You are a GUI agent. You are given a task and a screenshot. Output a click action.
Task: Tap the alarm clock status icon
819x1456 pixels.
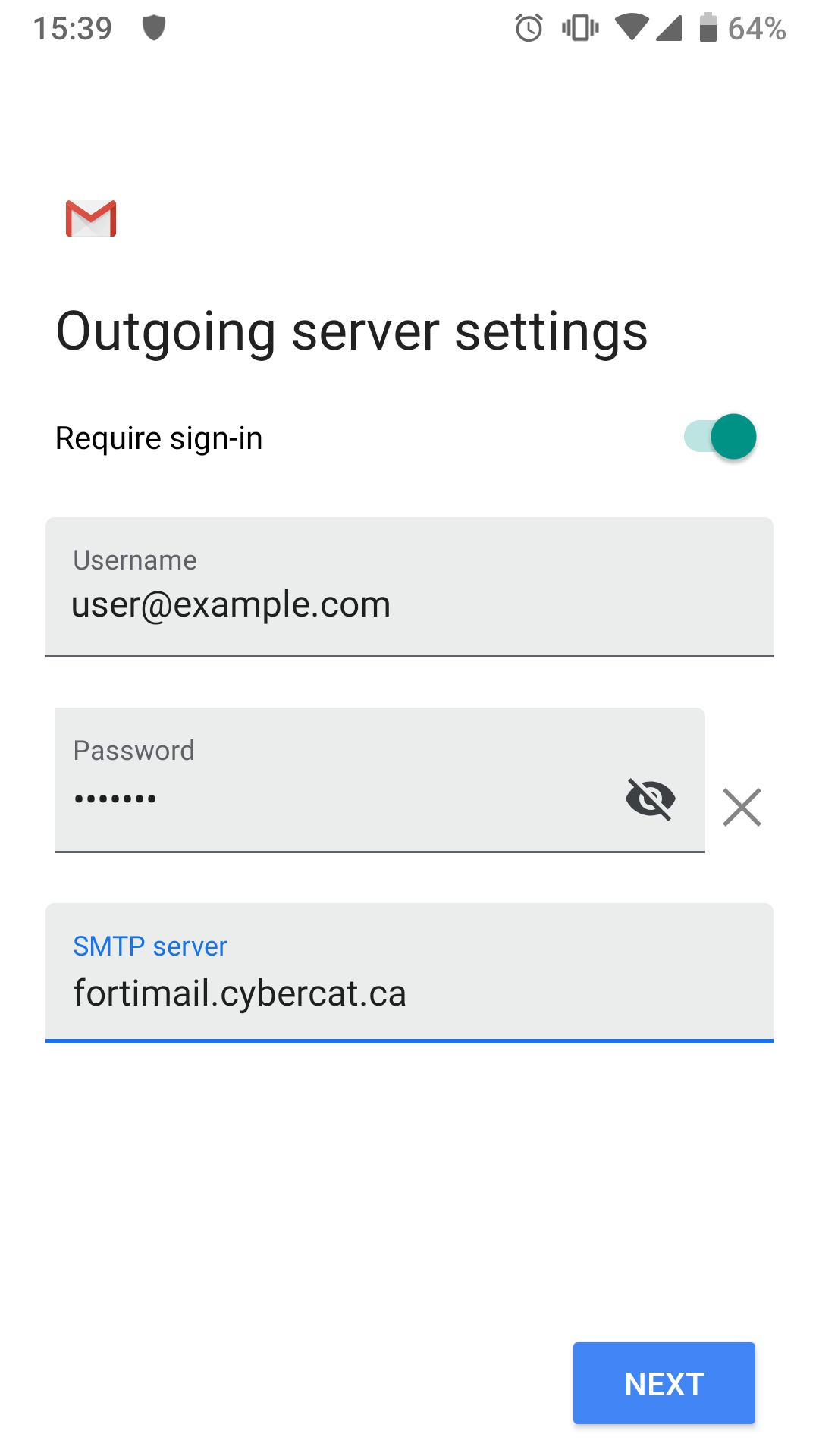coord(529,29)
